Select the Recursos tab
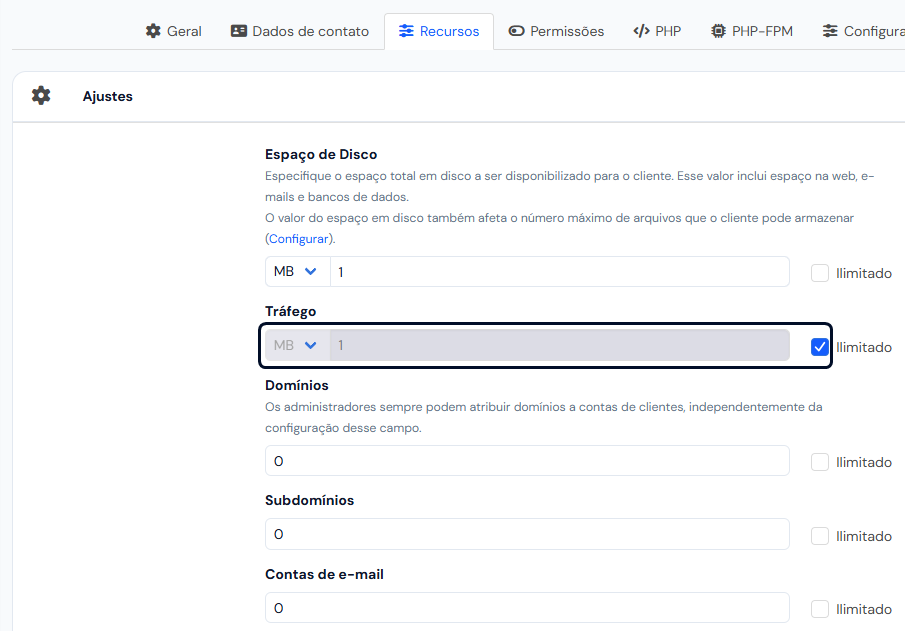 [439, 31]
